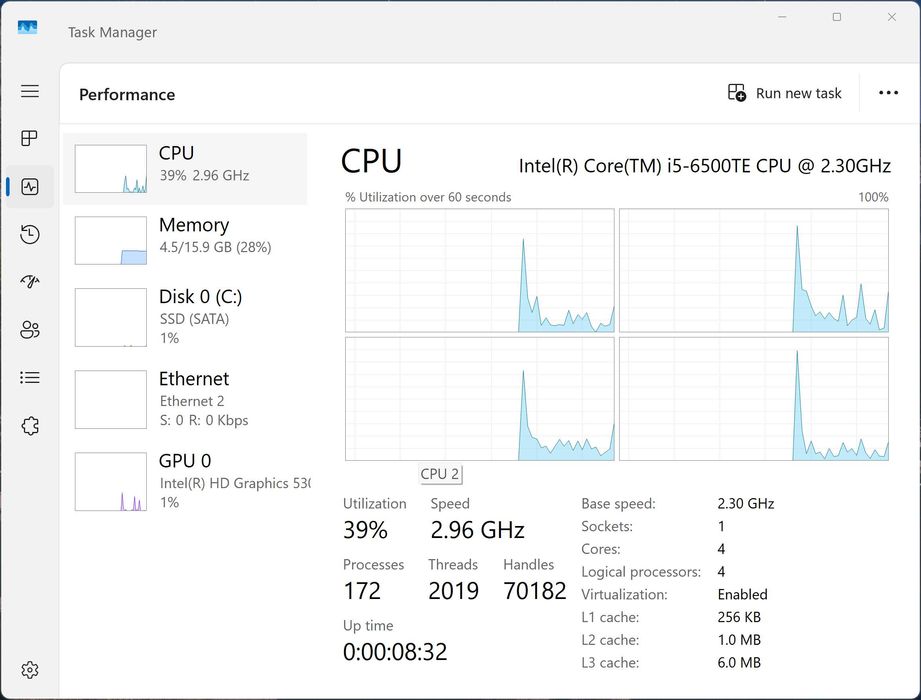Open the App history page icon
This screenshot has width=921, height=700.
(30, 234)
